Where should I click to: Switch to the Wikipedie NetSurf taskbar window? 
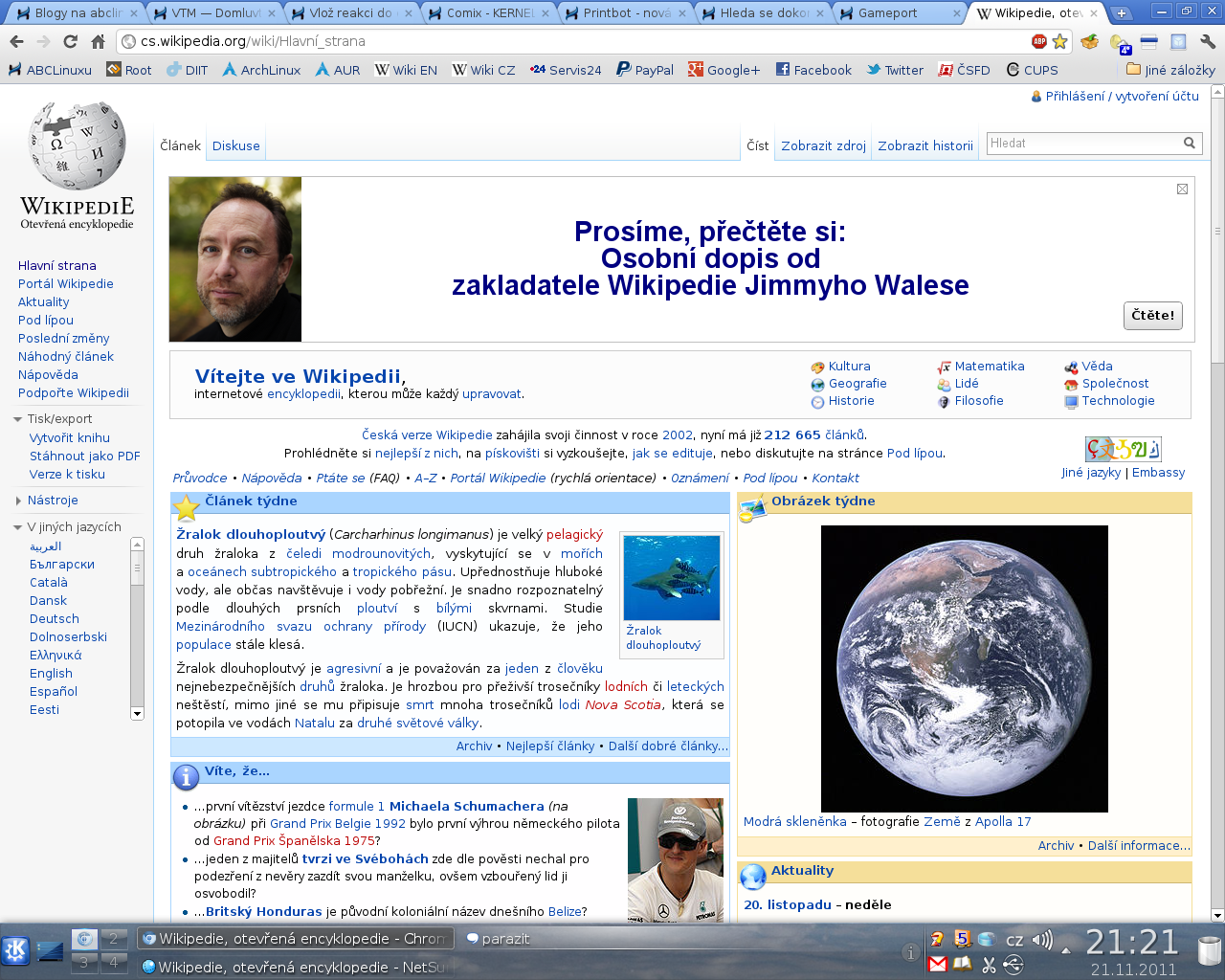coord(295,967)
